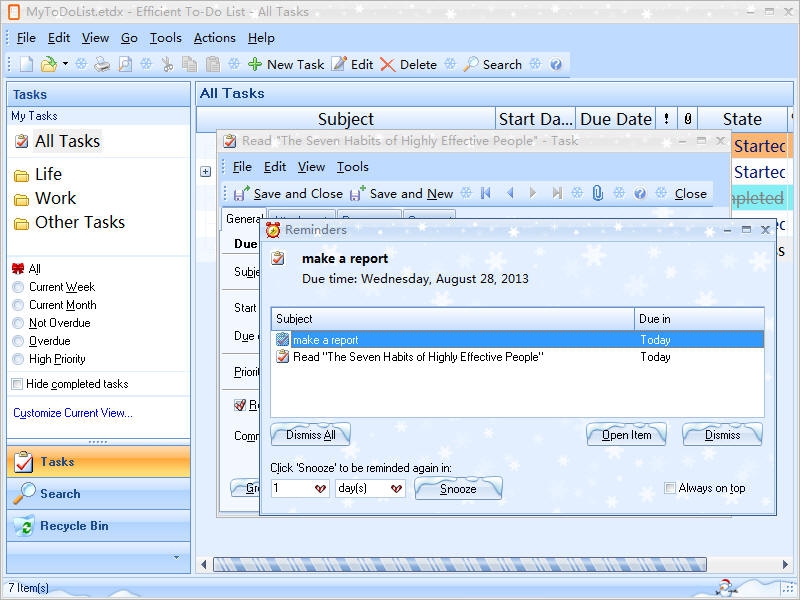Check Hide completed tasks option
This screenshot has height=600, width=800.
[17, 384]
